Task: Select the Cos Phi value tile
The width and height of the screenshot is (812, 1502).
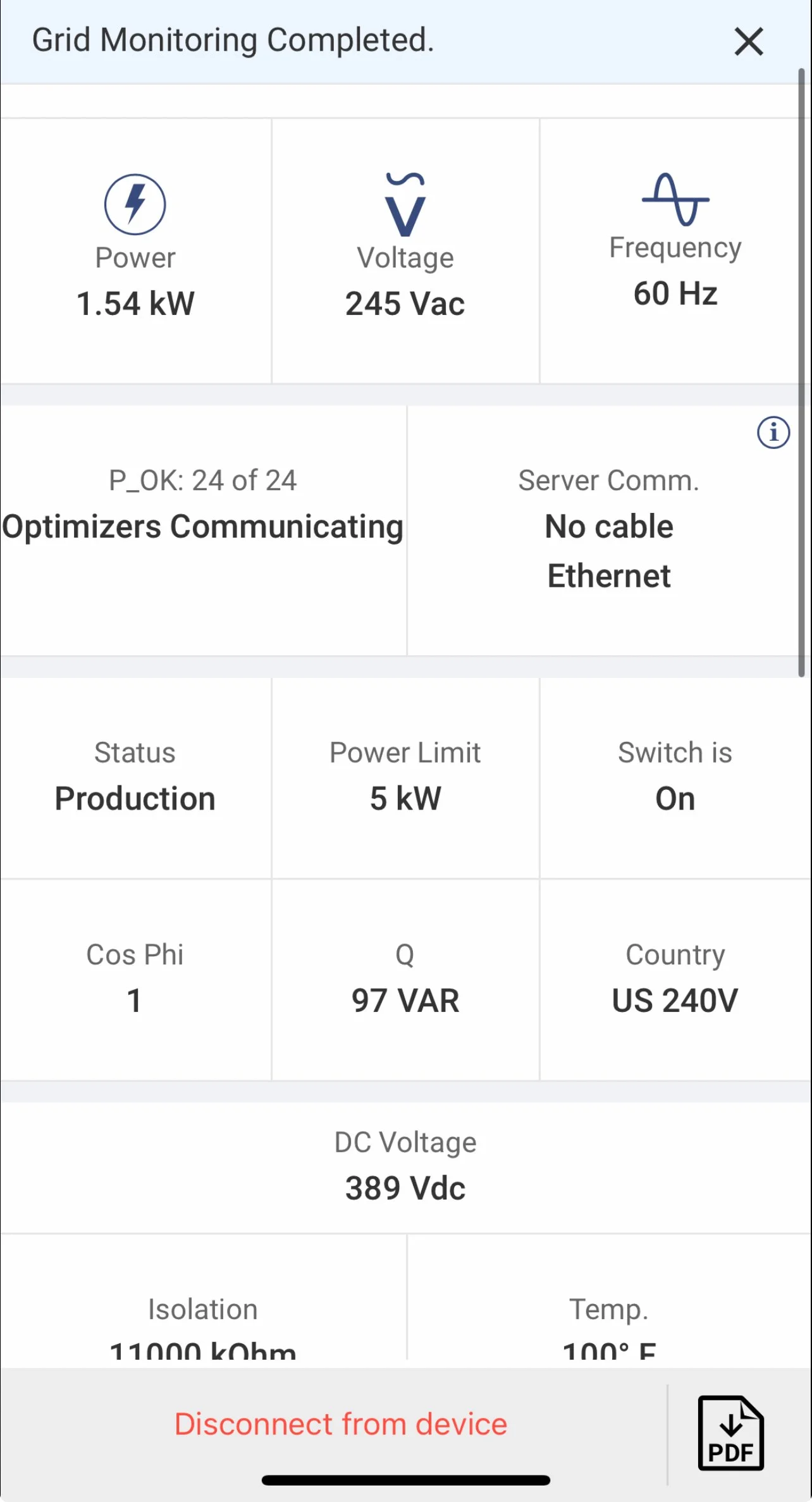Action: (135, 979)
